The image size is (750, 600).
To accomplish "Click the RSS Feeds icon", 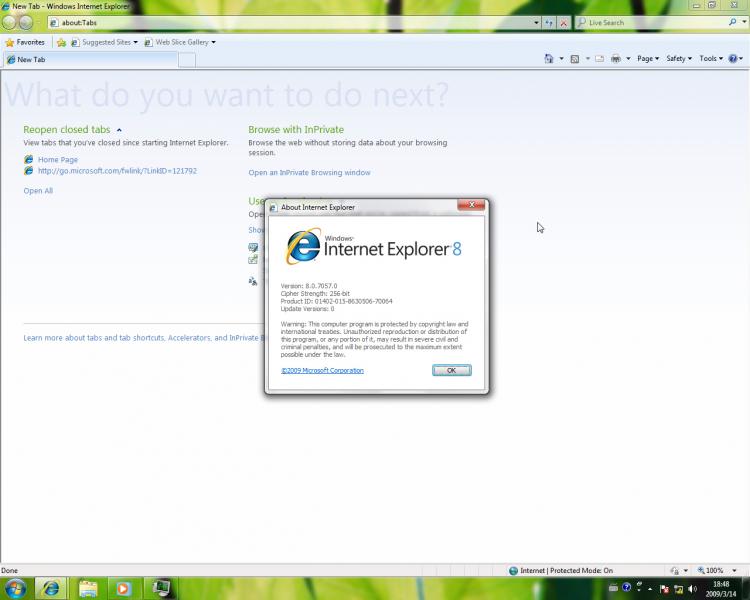I will [575, 58].
